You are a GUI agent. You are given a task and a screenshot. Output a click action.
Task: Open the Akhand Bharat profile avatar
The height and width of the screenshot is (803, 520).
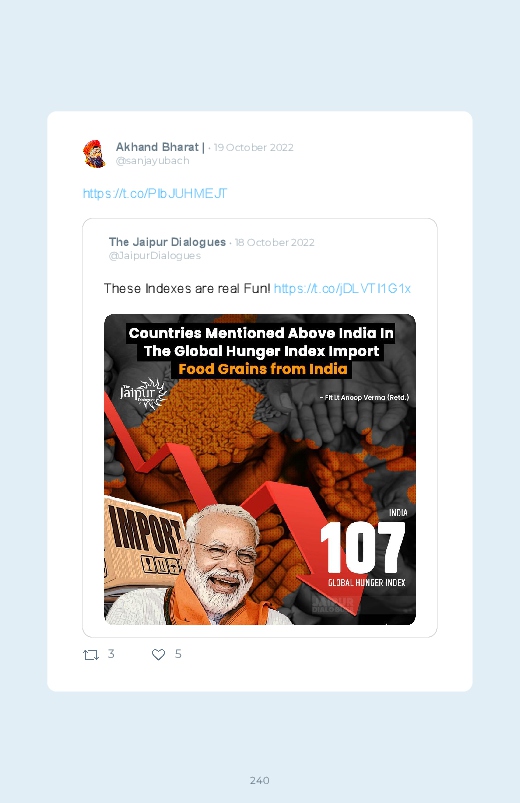(94, 154)
